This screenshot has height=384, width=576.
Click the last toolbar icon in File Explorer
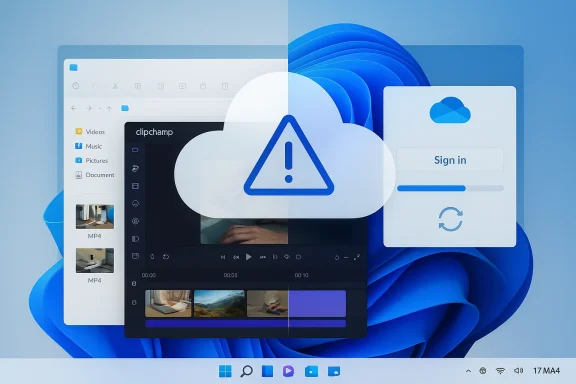click(225, 86)
